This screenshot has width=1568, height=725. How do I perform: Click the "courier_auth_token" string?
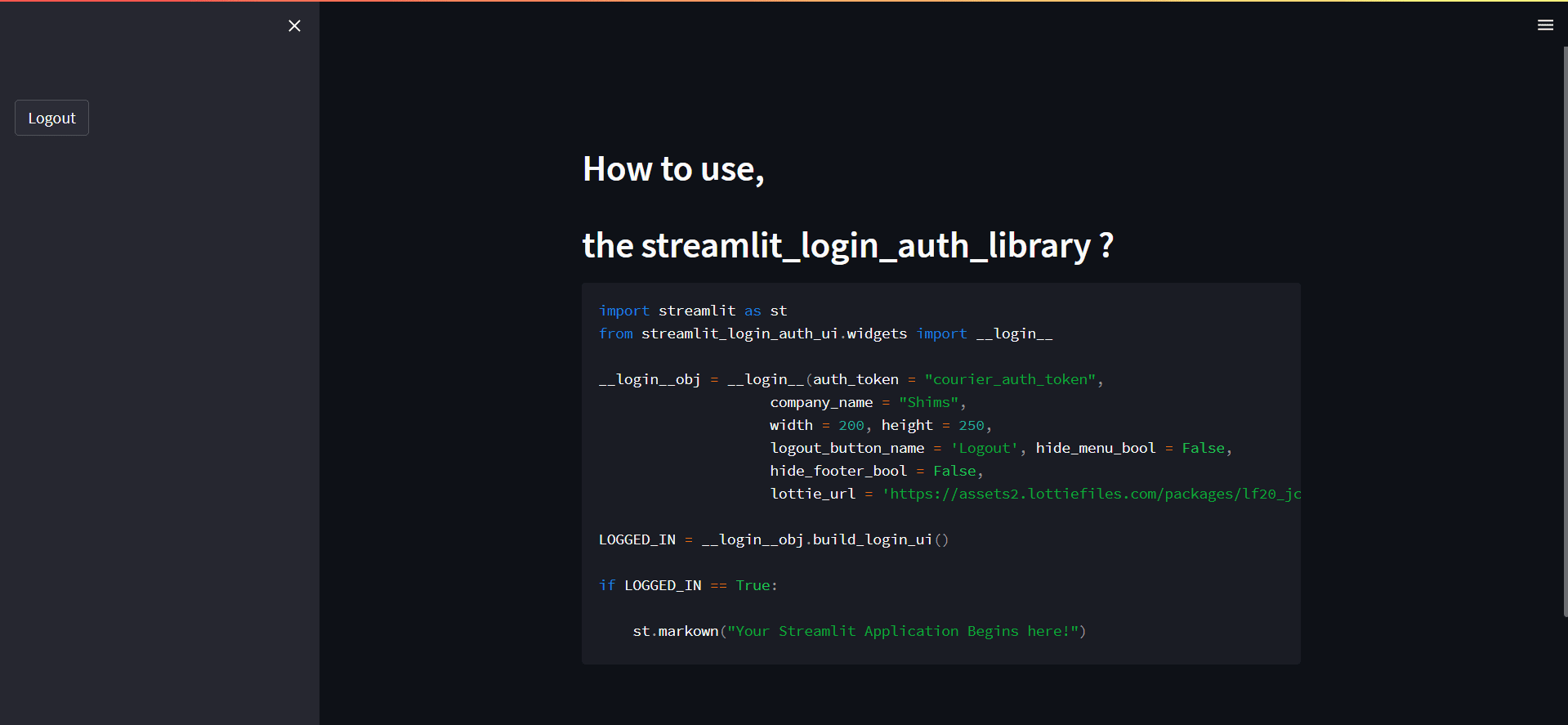click(1010, 379)
